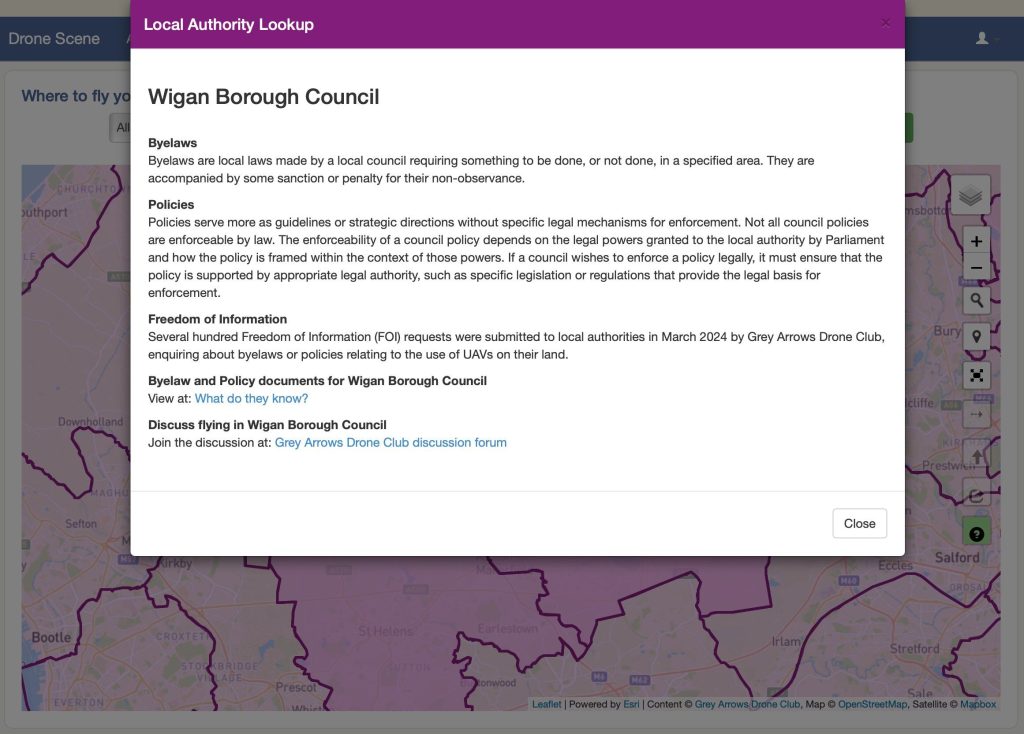
Task: Open the Leaflet attribution link
Action: click(x=546, y=704)
